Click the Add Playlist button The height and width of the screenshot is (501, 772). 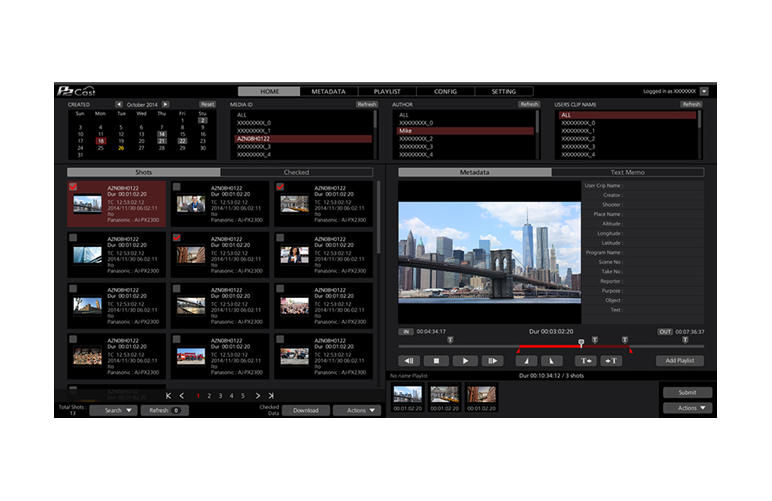tap(679, 360)
